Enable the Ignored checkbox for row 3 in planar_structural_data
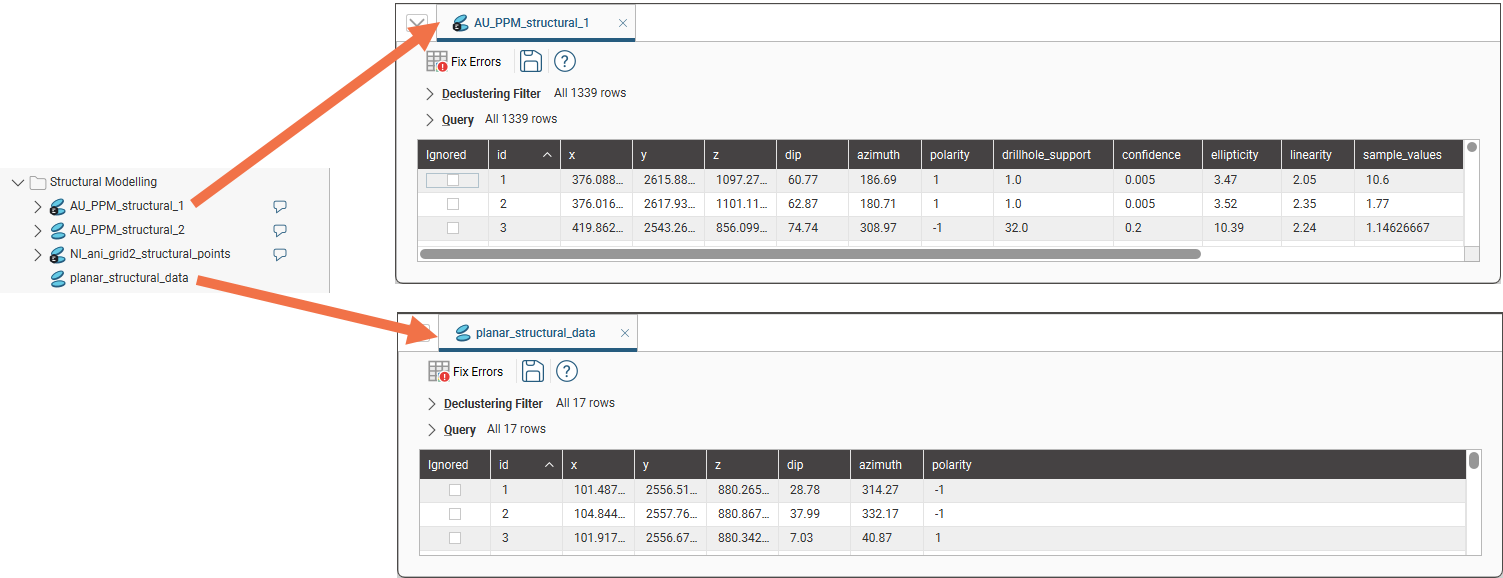The width and height of the screenshot is (1503, 578). point(455,537)
